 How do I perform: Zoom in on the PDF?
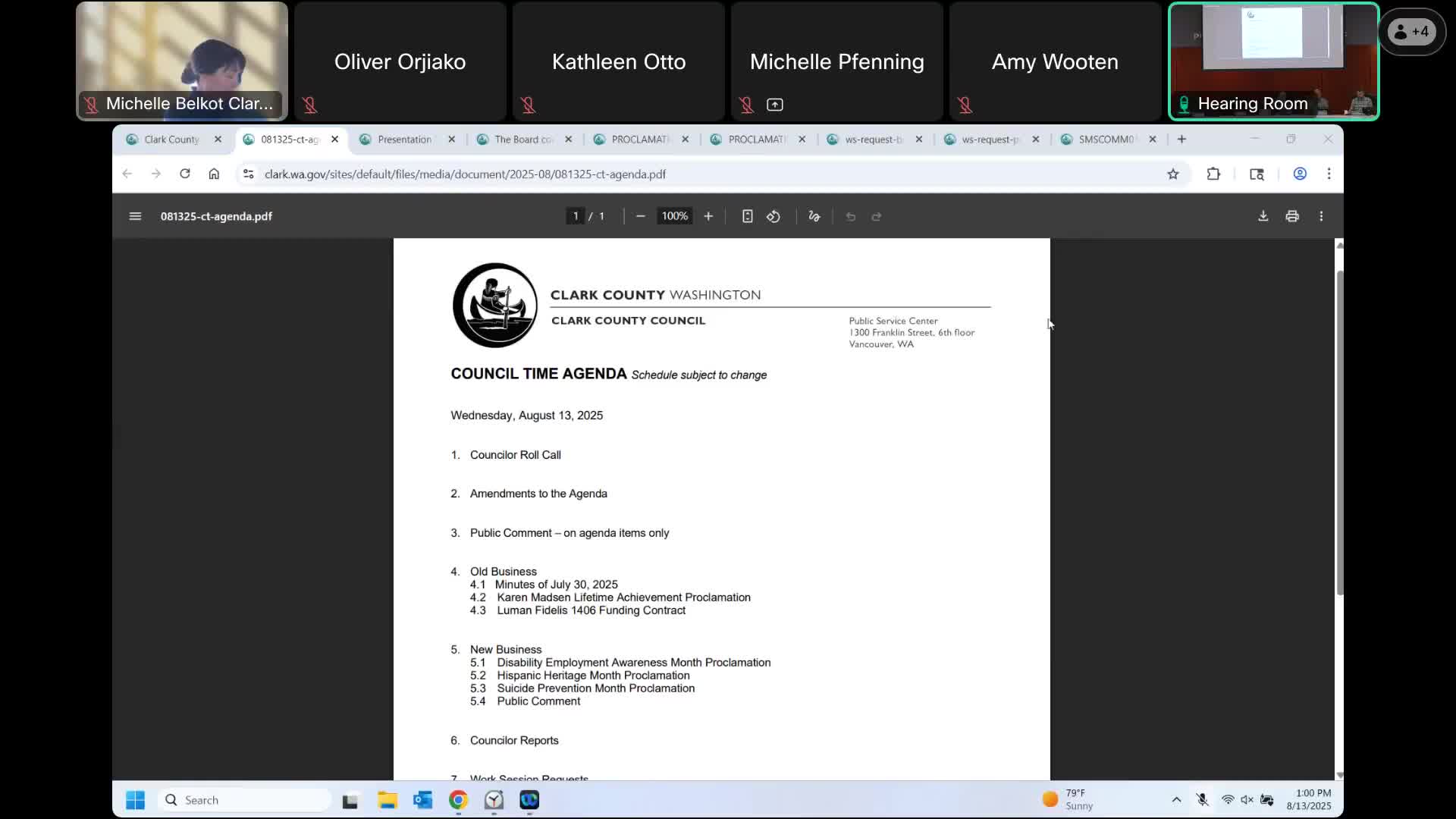(708, 216)
